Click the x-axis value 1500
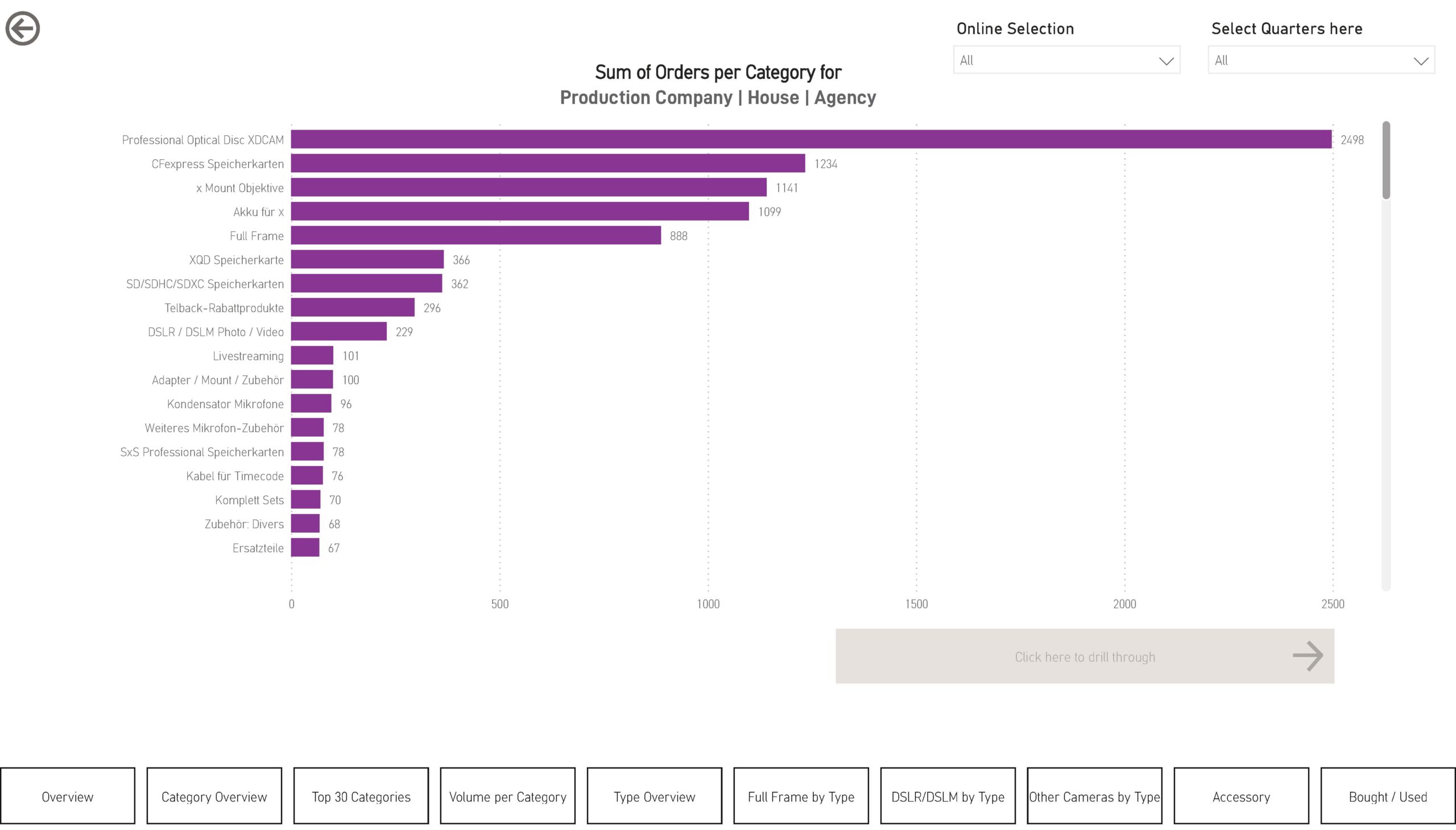Screen dimensions: 1456x830 click(x=916, y=604)
